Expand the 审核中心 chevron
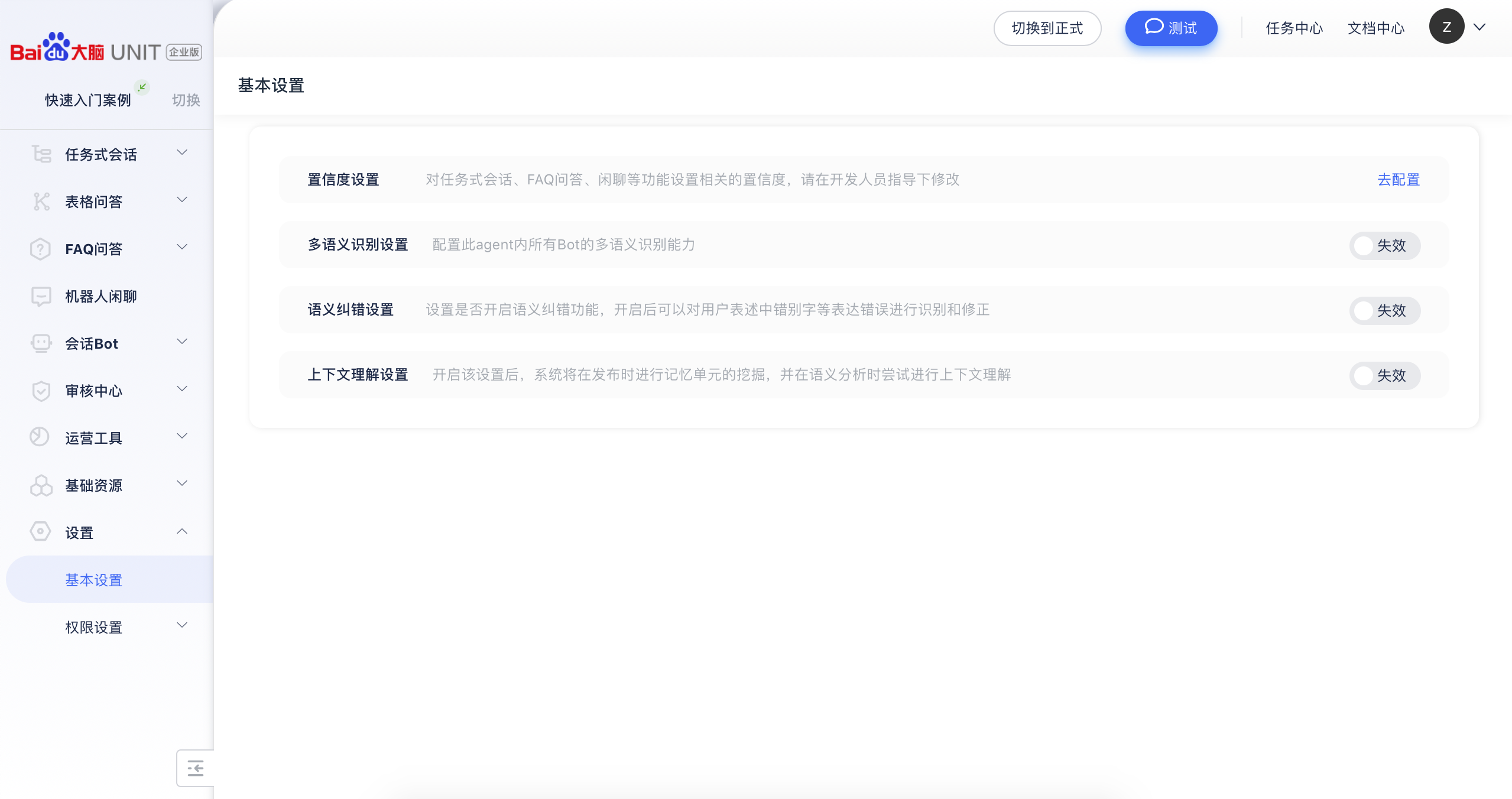This screenshot has width=1512, height=799. click(182, 389)
